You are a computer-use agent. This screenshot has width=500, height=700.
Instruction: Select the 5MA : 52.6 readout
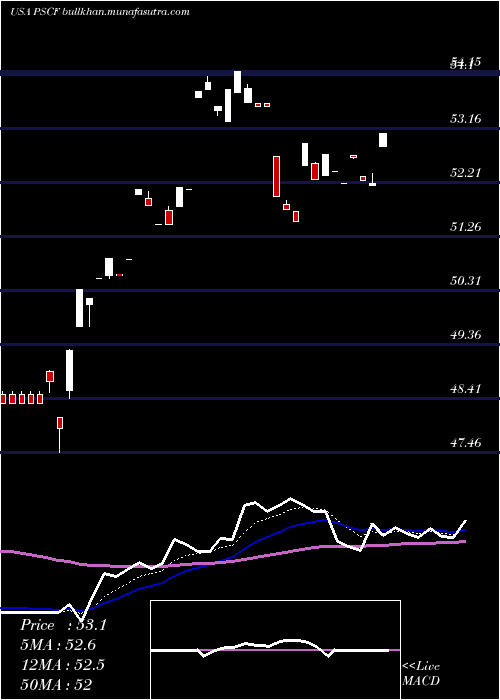pos(58,645)
